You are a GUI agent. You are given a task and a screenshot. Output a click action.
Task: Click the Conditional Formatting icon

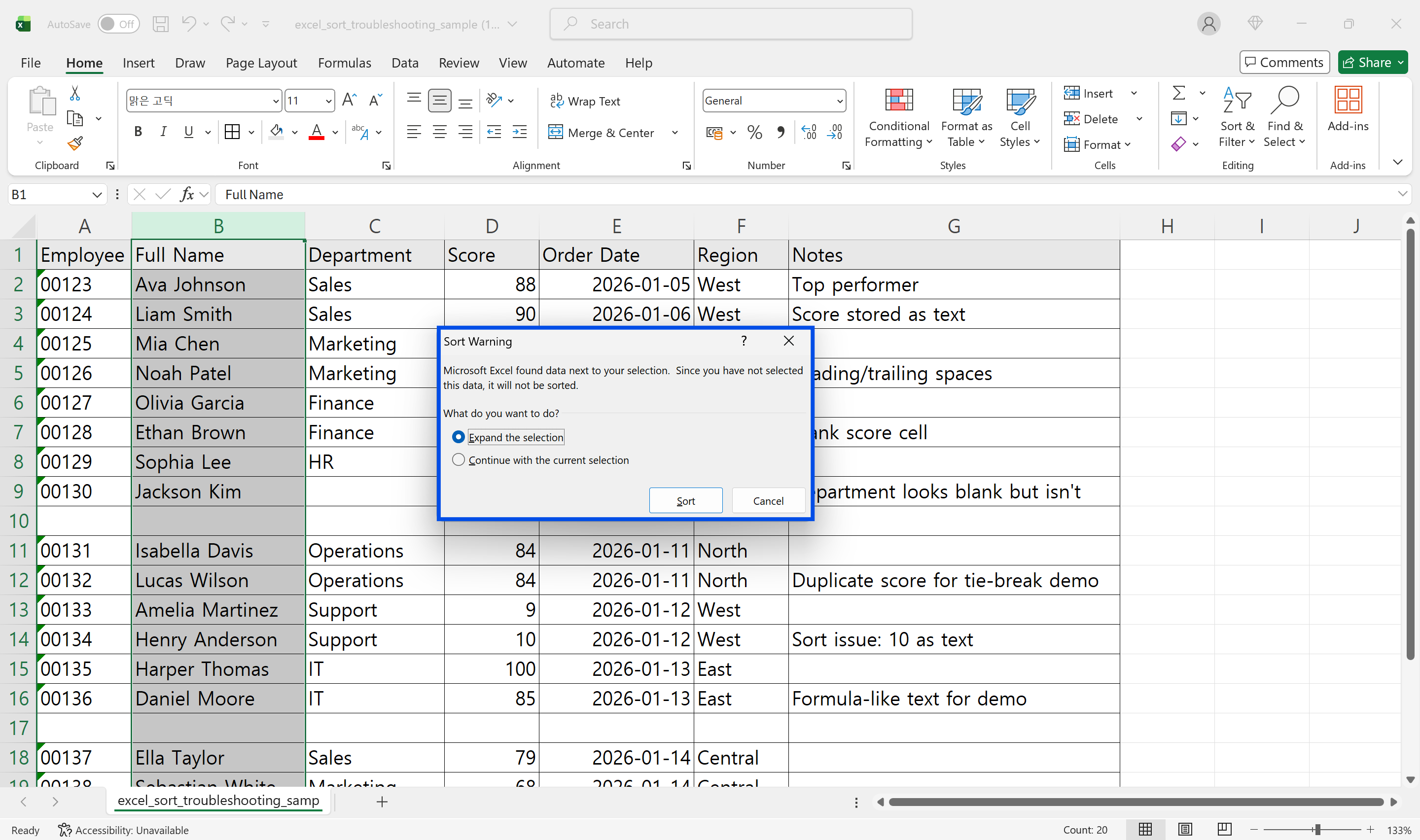point(898,101)
